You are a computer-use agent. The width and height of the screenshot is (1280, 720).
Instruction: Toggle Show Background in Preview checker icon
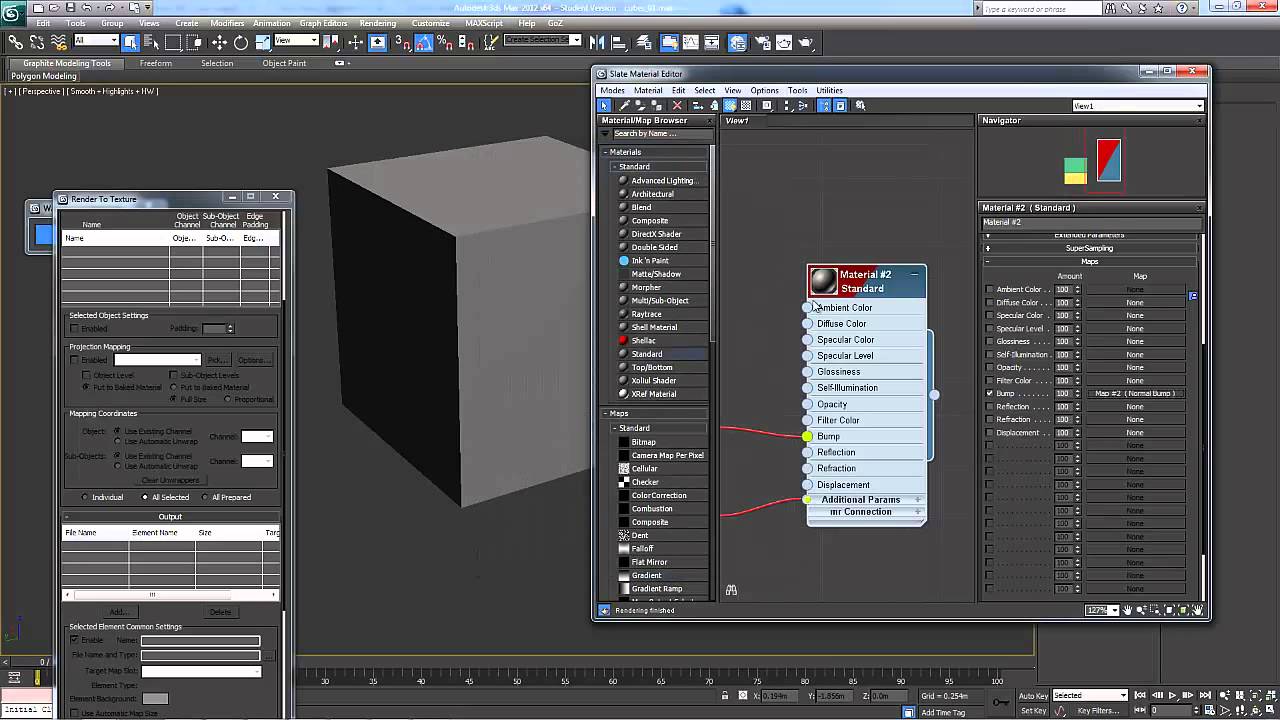(746, 105)
